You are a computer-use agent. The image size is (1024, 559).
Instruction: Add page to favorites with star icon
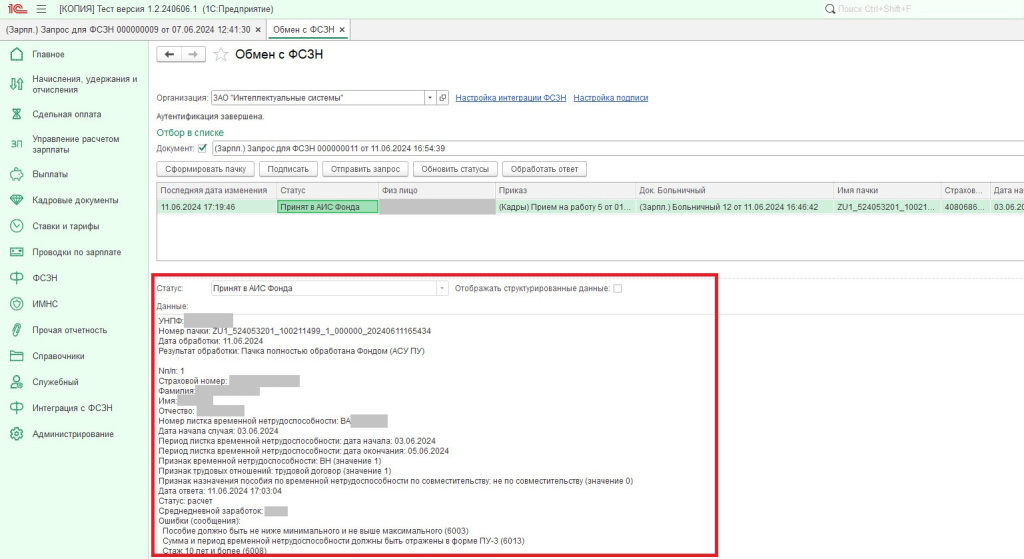[x=221, y=55]
